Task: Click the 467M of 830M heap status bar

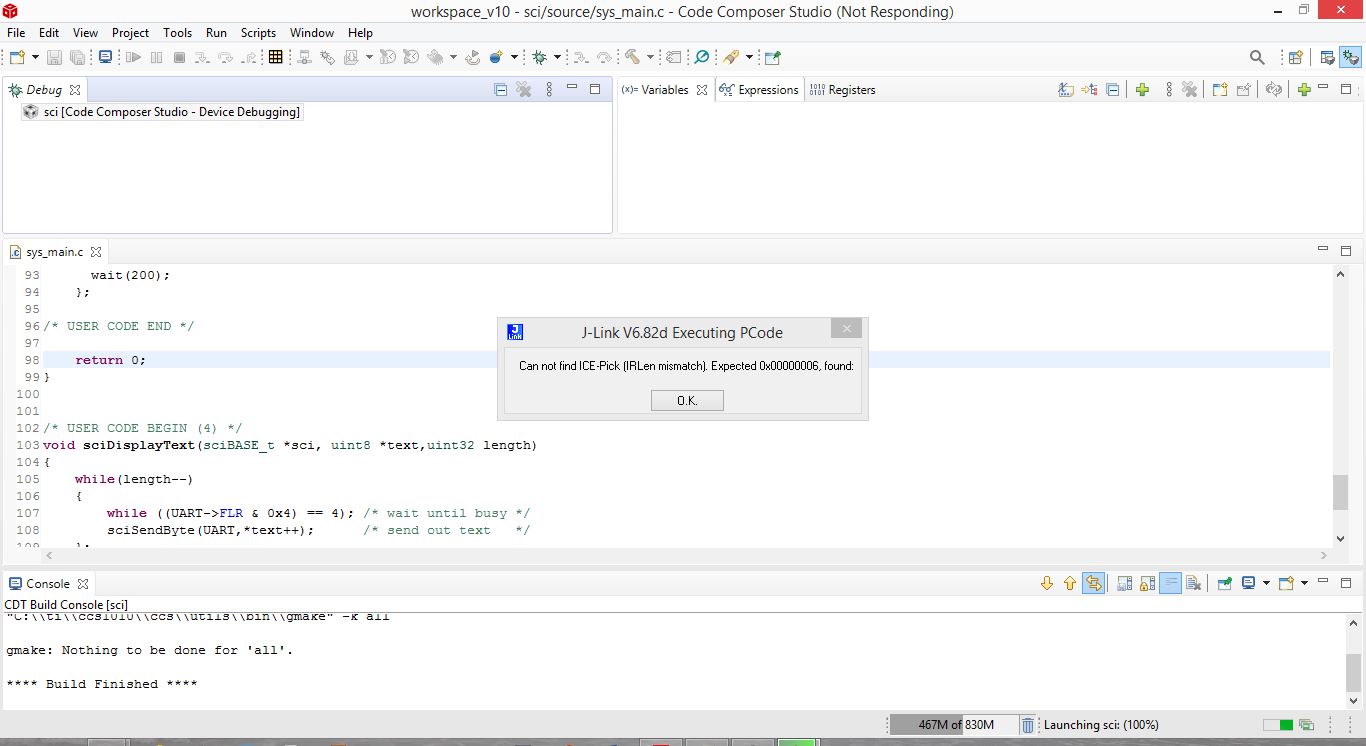Action: pyautogui.click(x=953, y=725)
